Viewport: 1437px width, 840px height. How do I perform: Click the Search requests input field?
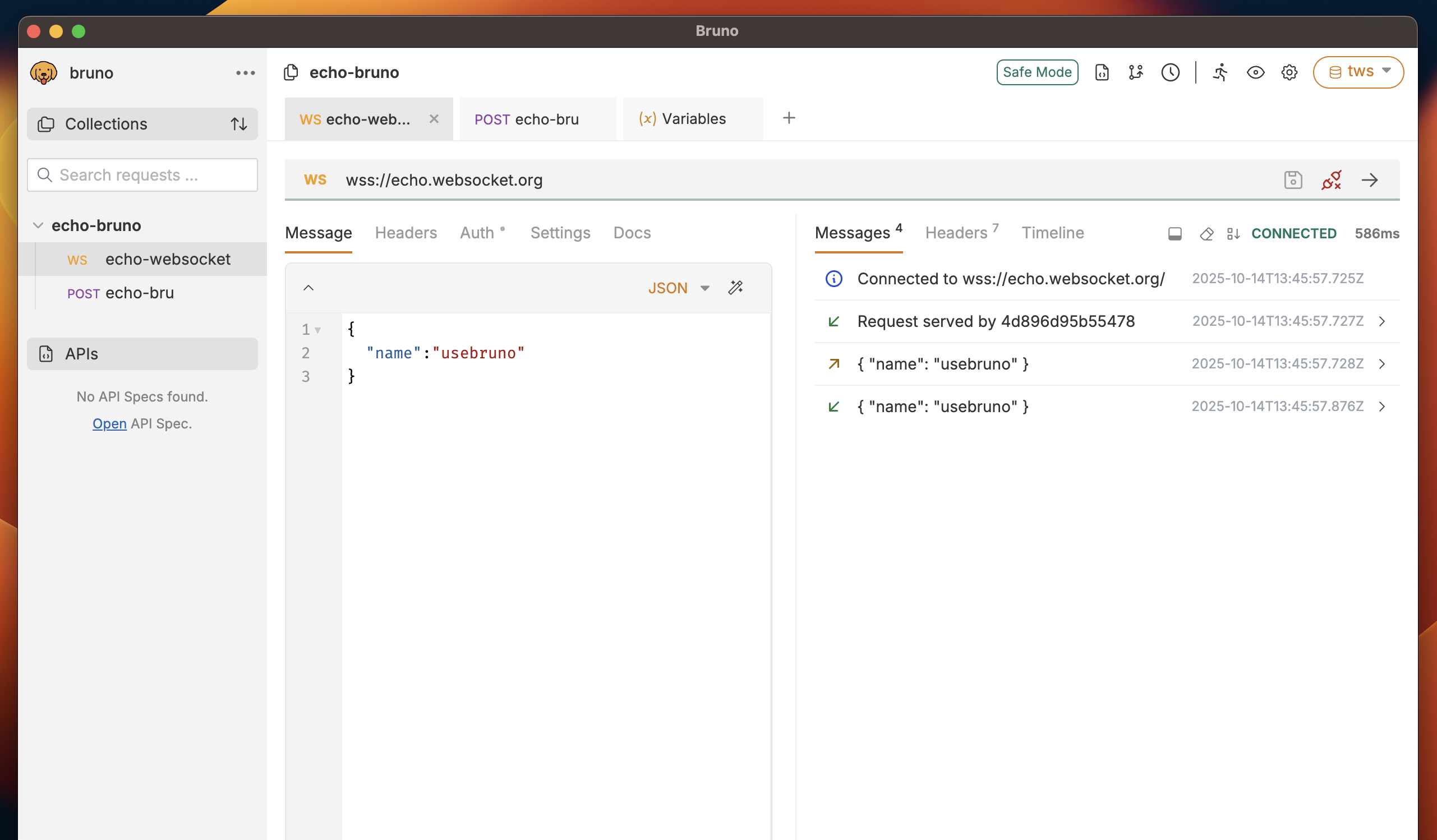tap(142, 175)
